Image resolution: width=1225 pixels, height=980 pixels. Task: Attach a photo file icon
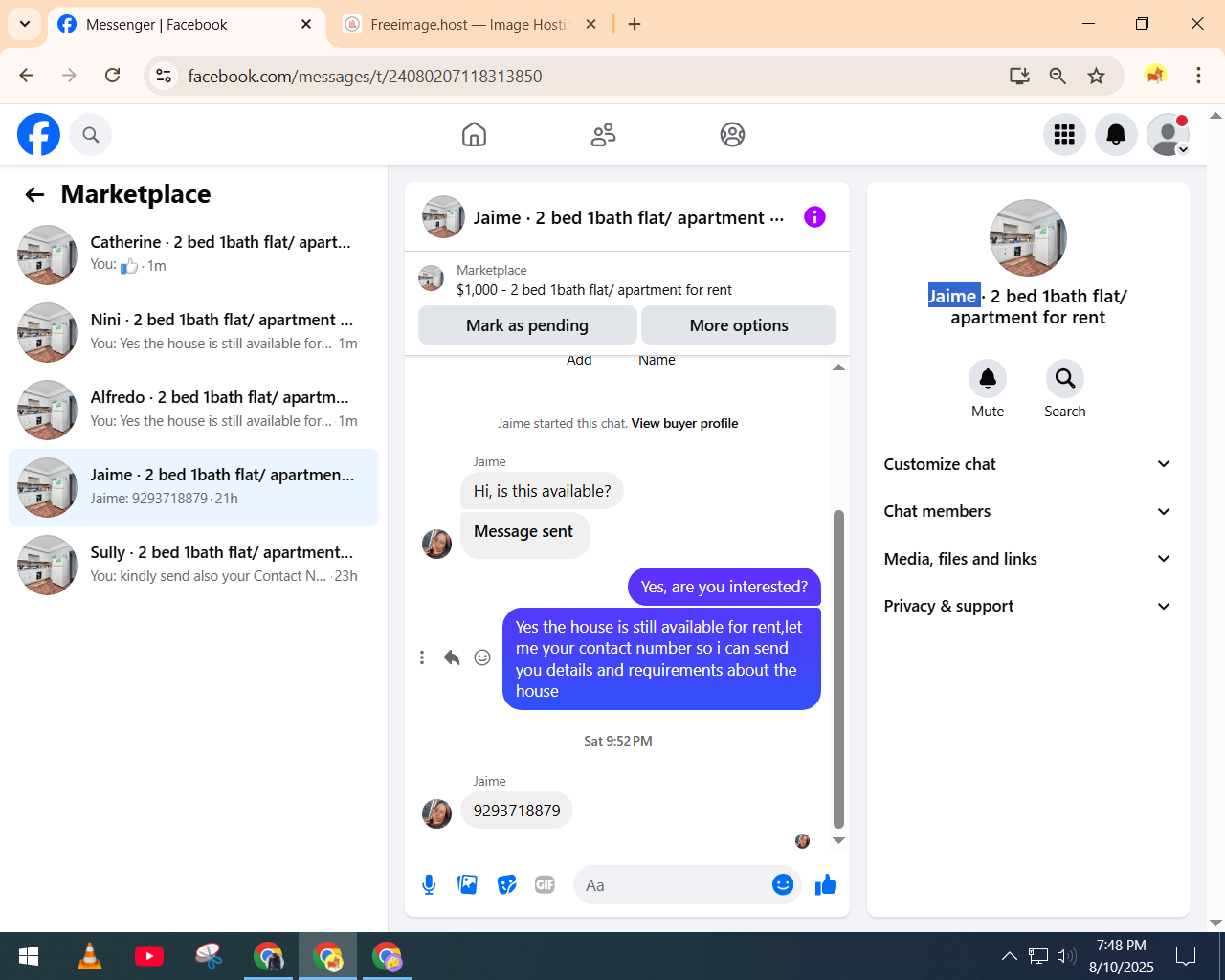468,885
